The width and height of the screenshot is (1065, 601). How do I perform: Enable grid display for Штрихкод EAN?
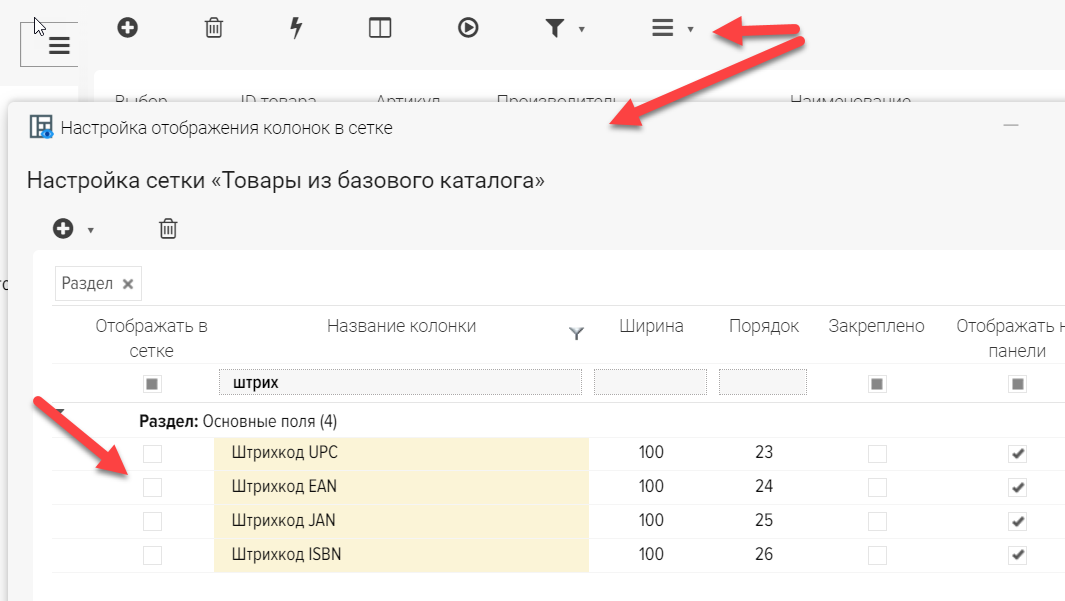pyautogui.click(x=152, y=488)
